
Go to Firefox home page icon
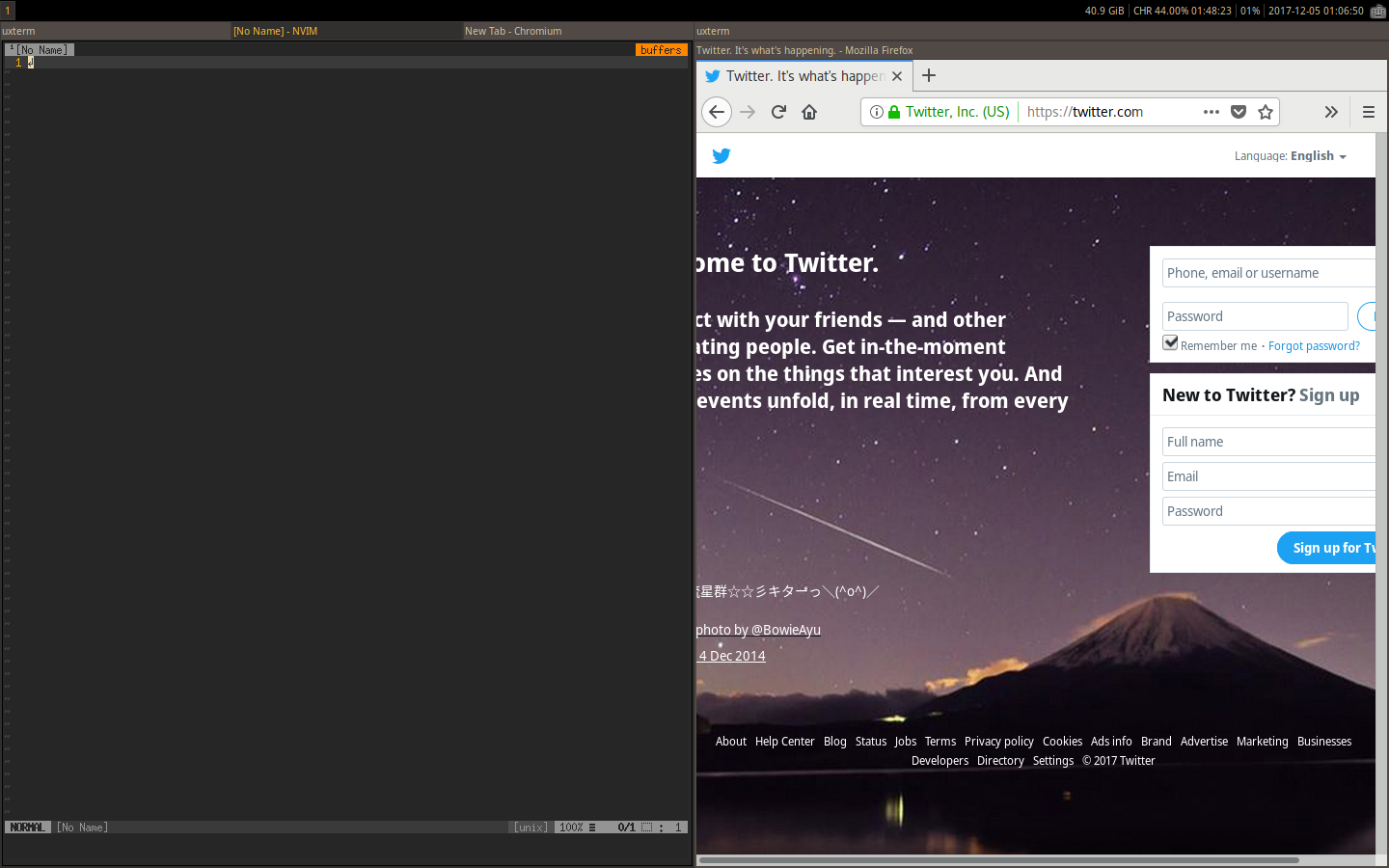809,112
